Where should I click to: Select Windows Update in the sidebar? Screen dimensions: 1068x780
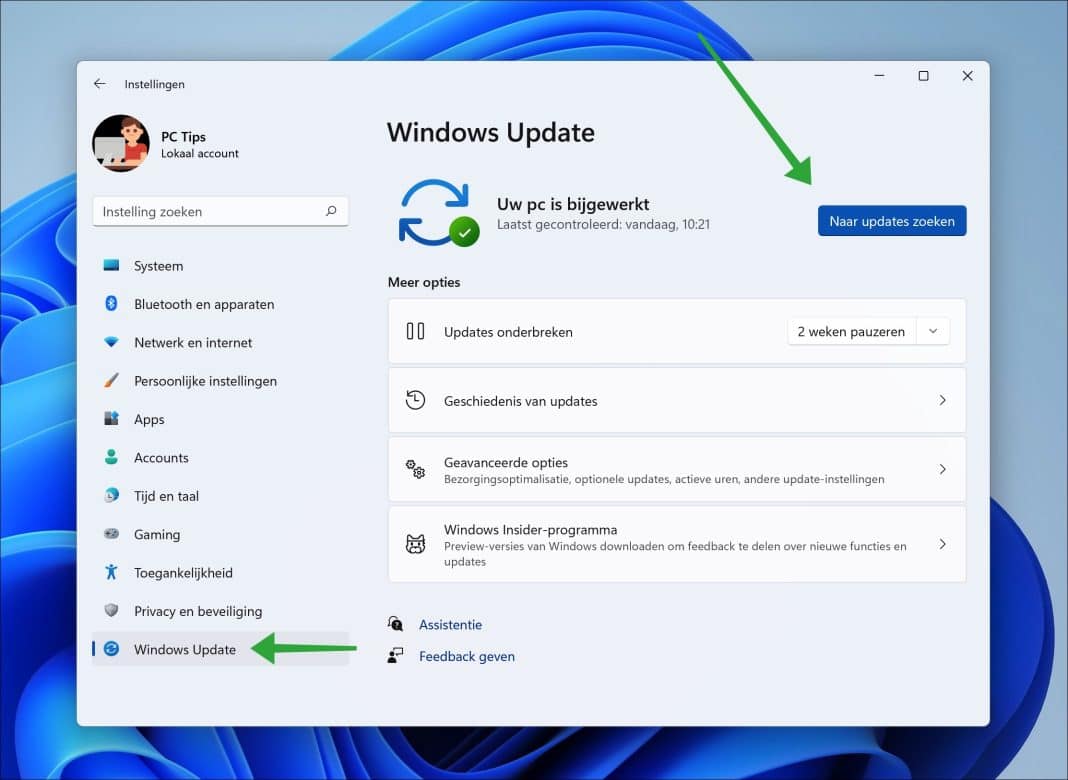[183, 649]
